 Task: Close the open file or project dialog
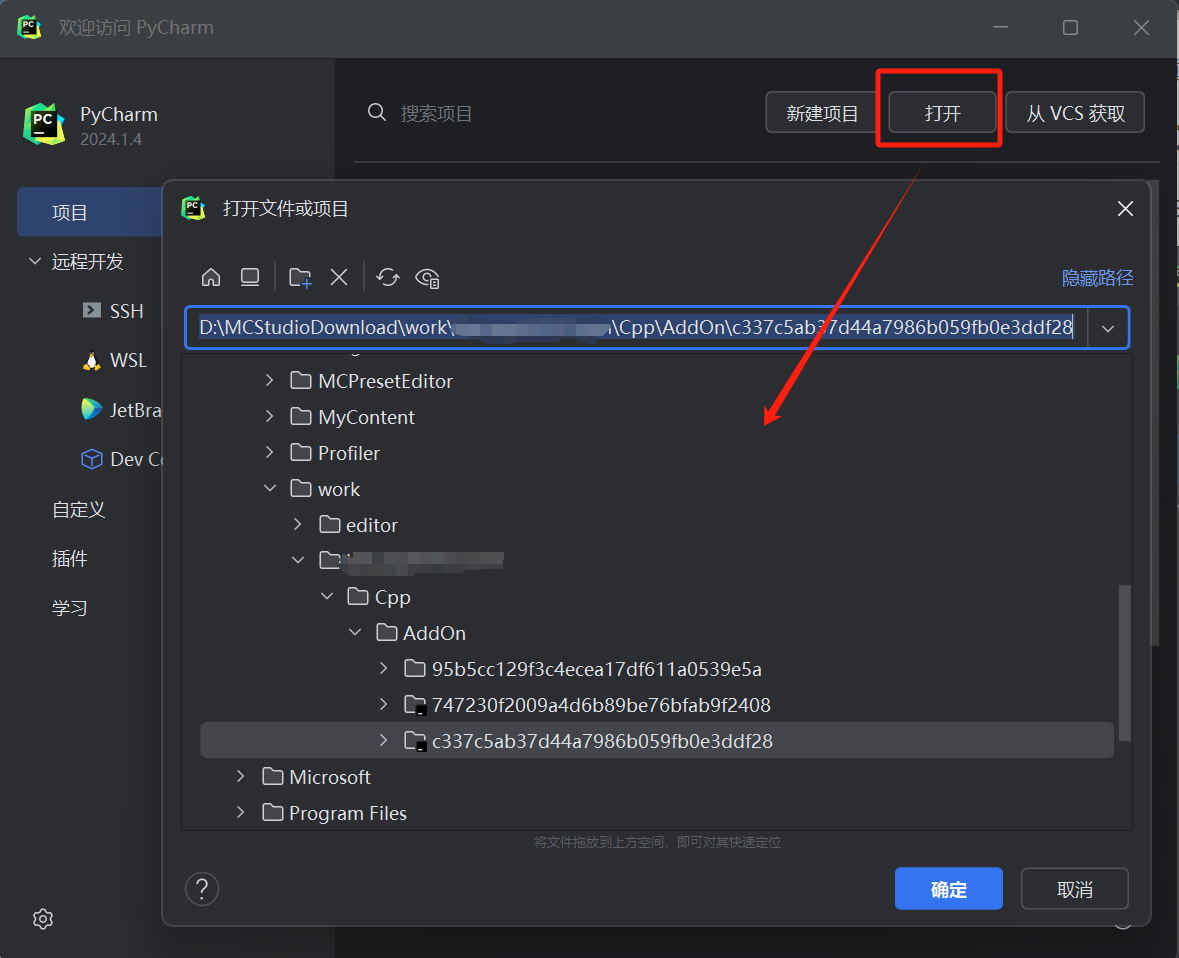coord(1125,208)
